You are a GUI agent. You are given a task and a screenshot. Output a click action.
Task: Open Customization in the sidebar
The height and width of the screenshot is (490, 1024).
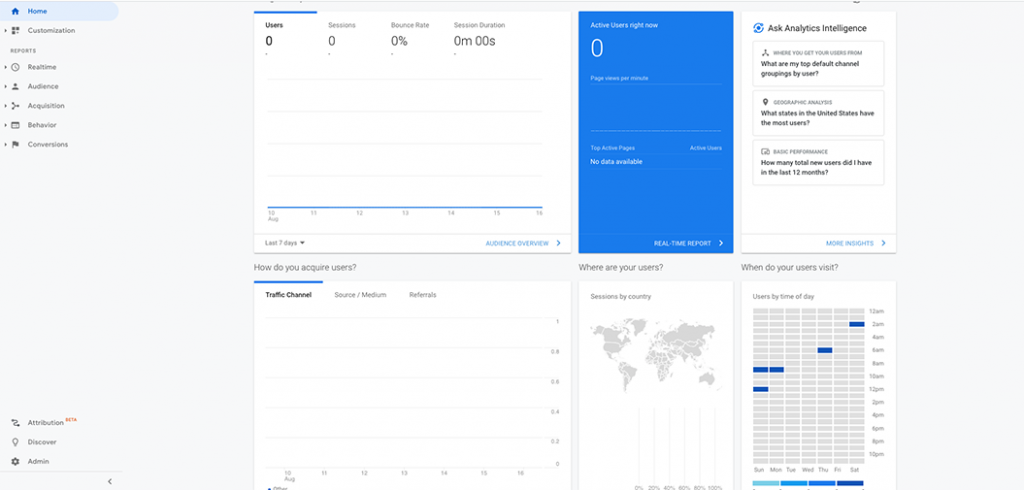click(51, 30)
